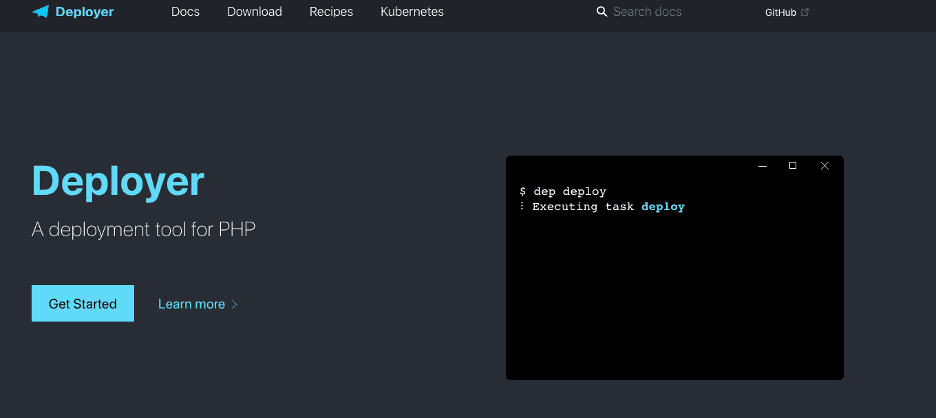
Task: Click the chevron arrow after Learn more
Action: [x=235, y=304]
